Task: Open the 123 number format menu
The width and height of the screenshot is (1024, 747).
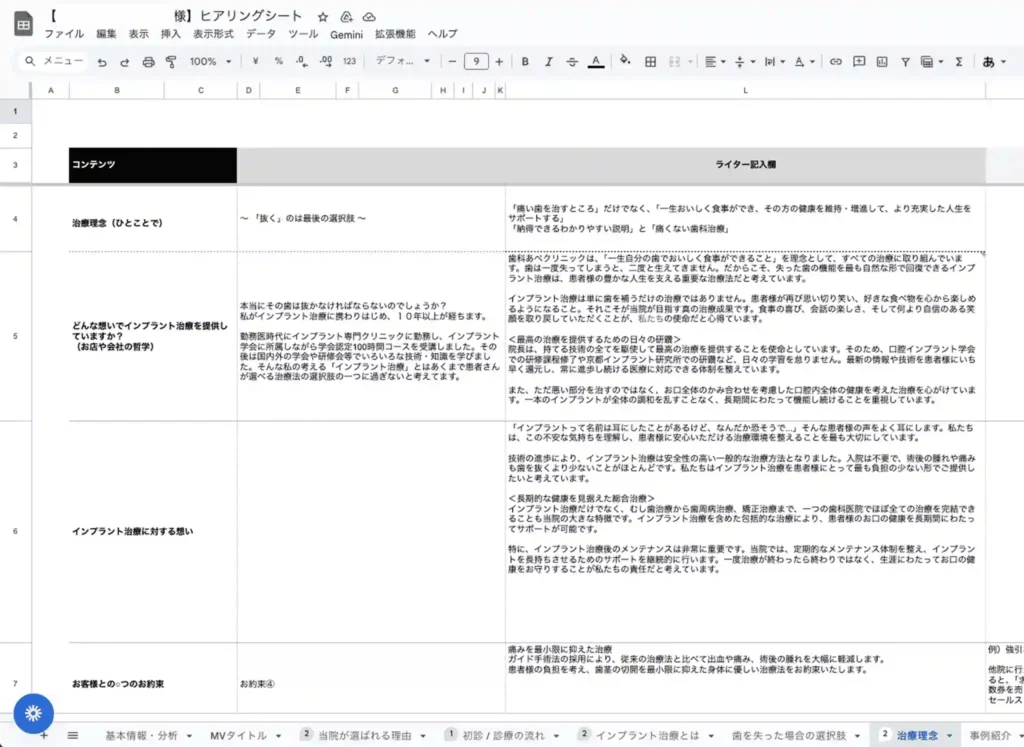Action: coord(349,61)
